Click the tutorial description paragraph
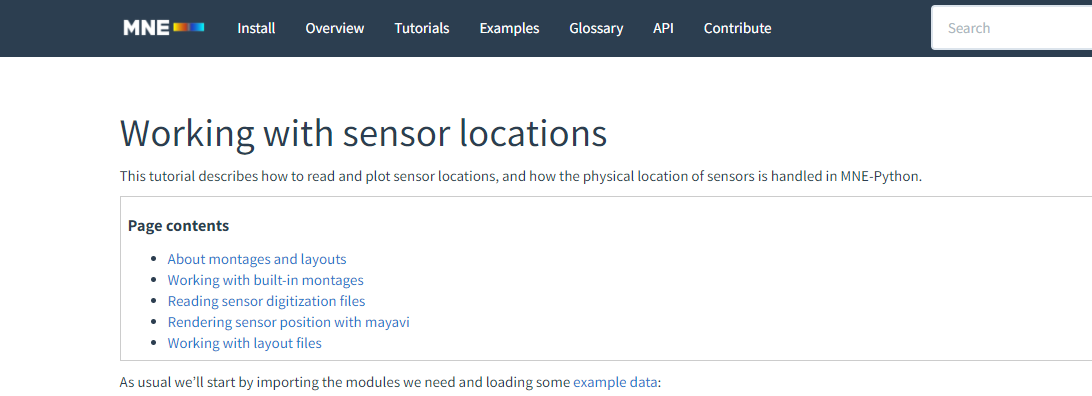Screen dimensions: 1092x396 (x=521, y=176)
